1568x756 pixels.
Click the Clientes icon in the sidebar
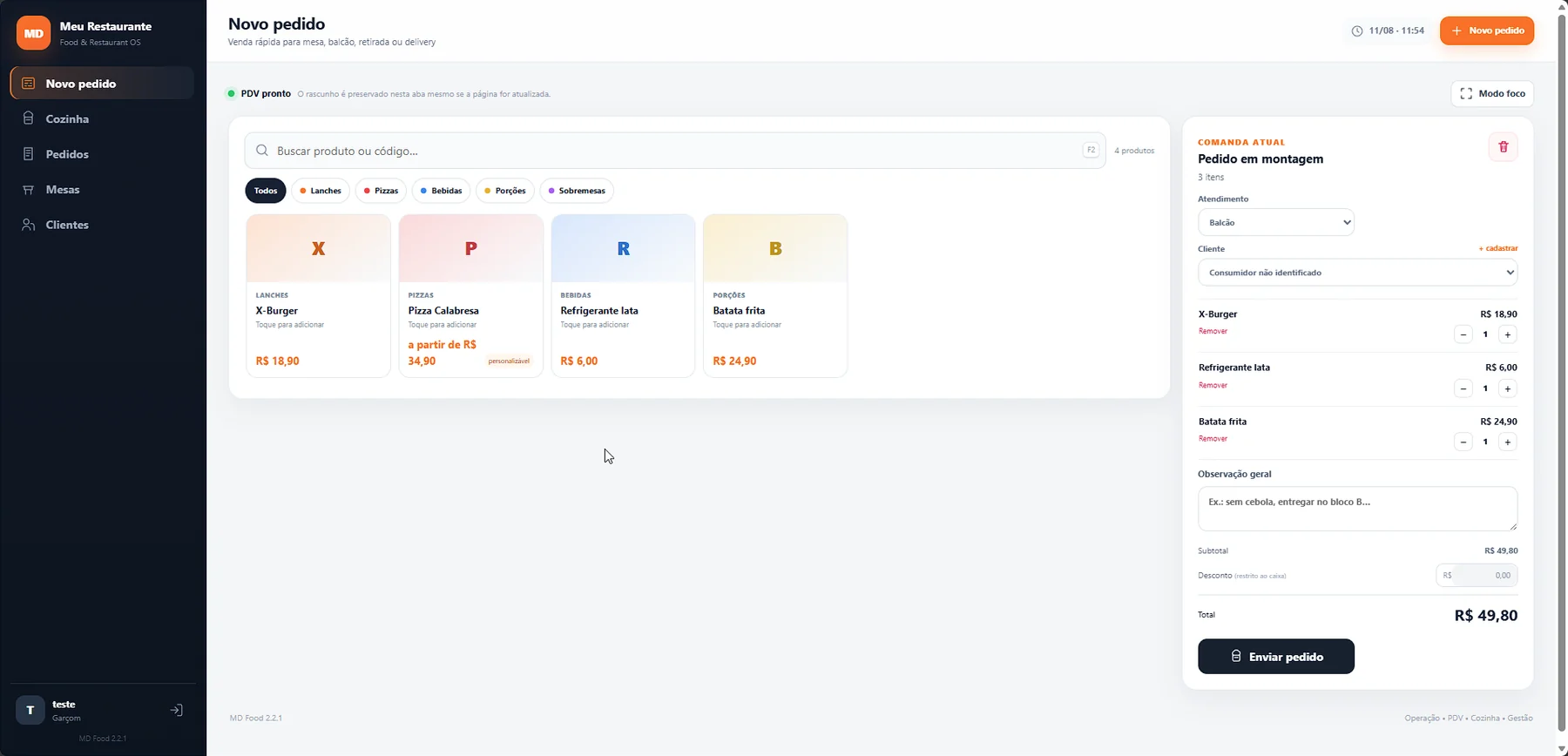point(29,225)
